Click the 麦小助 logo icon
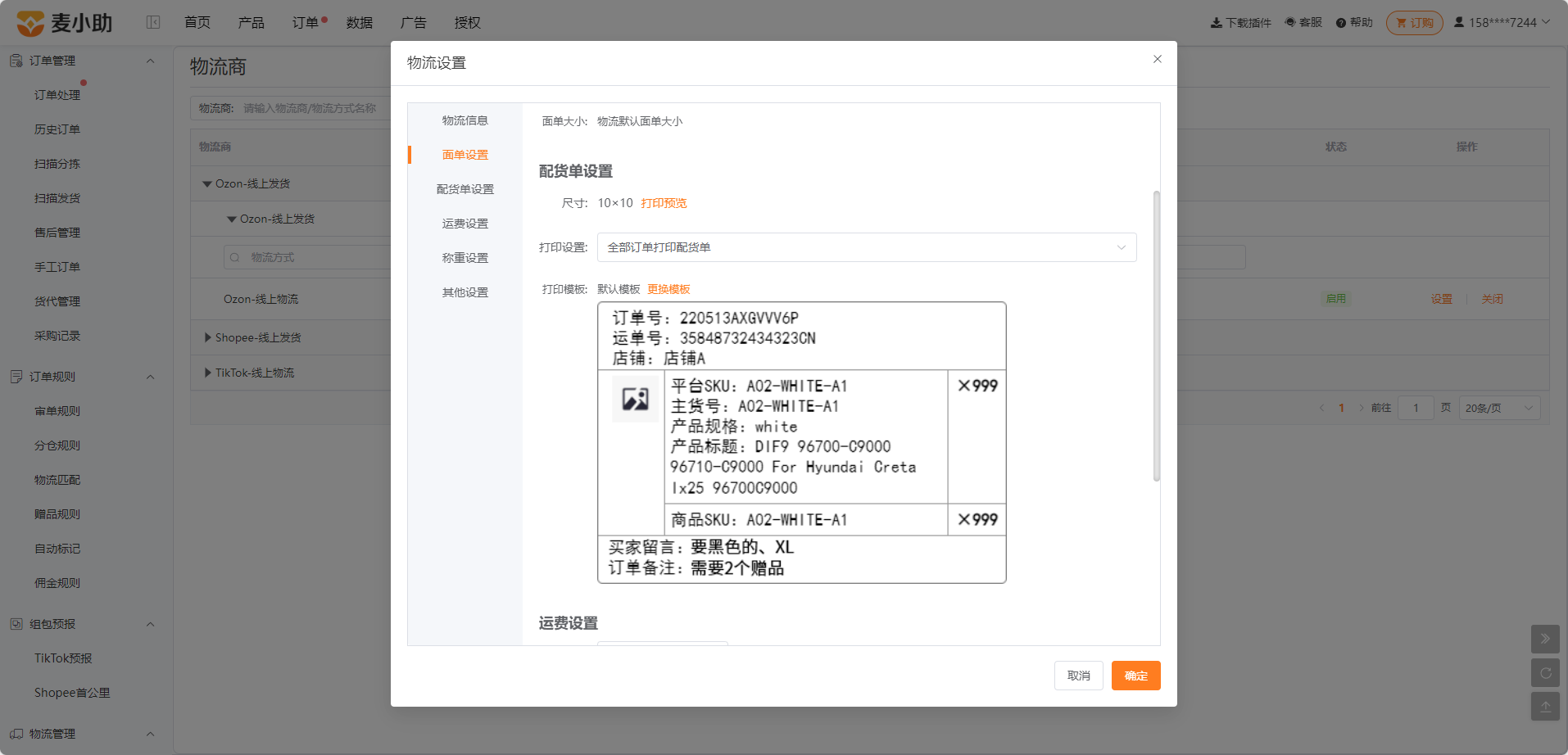 (x=30, y=23)
